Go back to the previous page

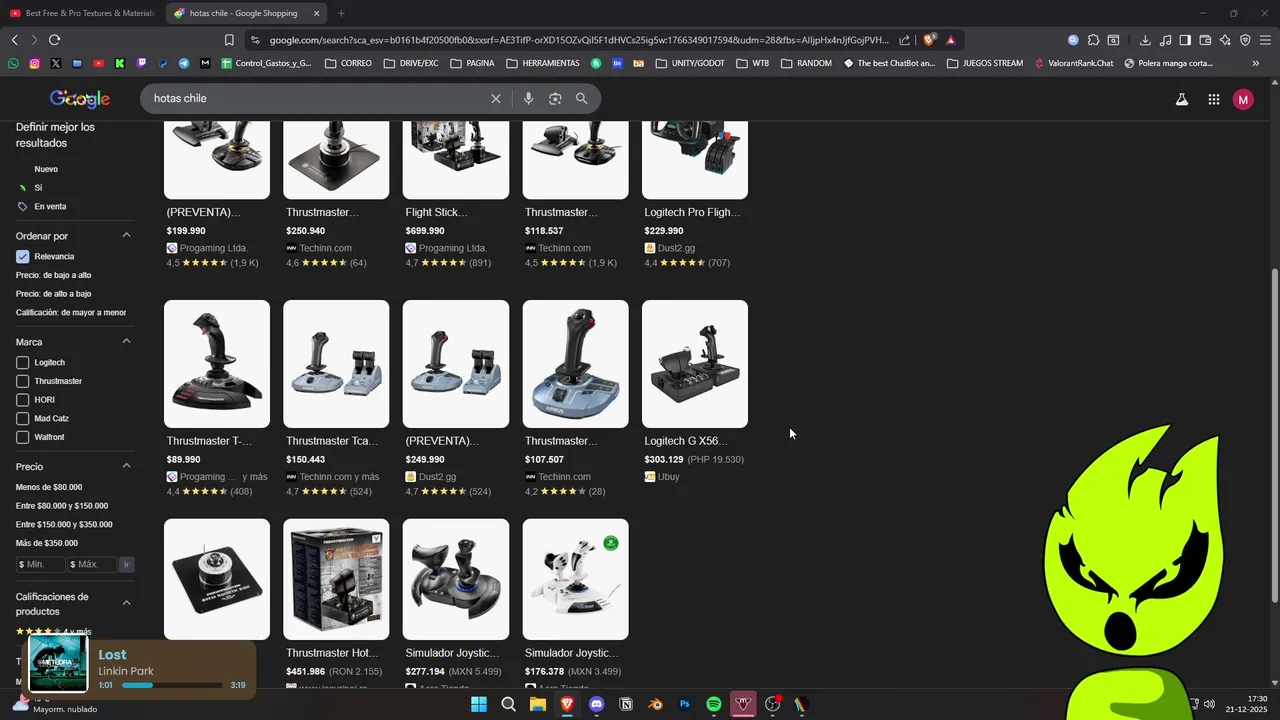(x=14, y=40)
